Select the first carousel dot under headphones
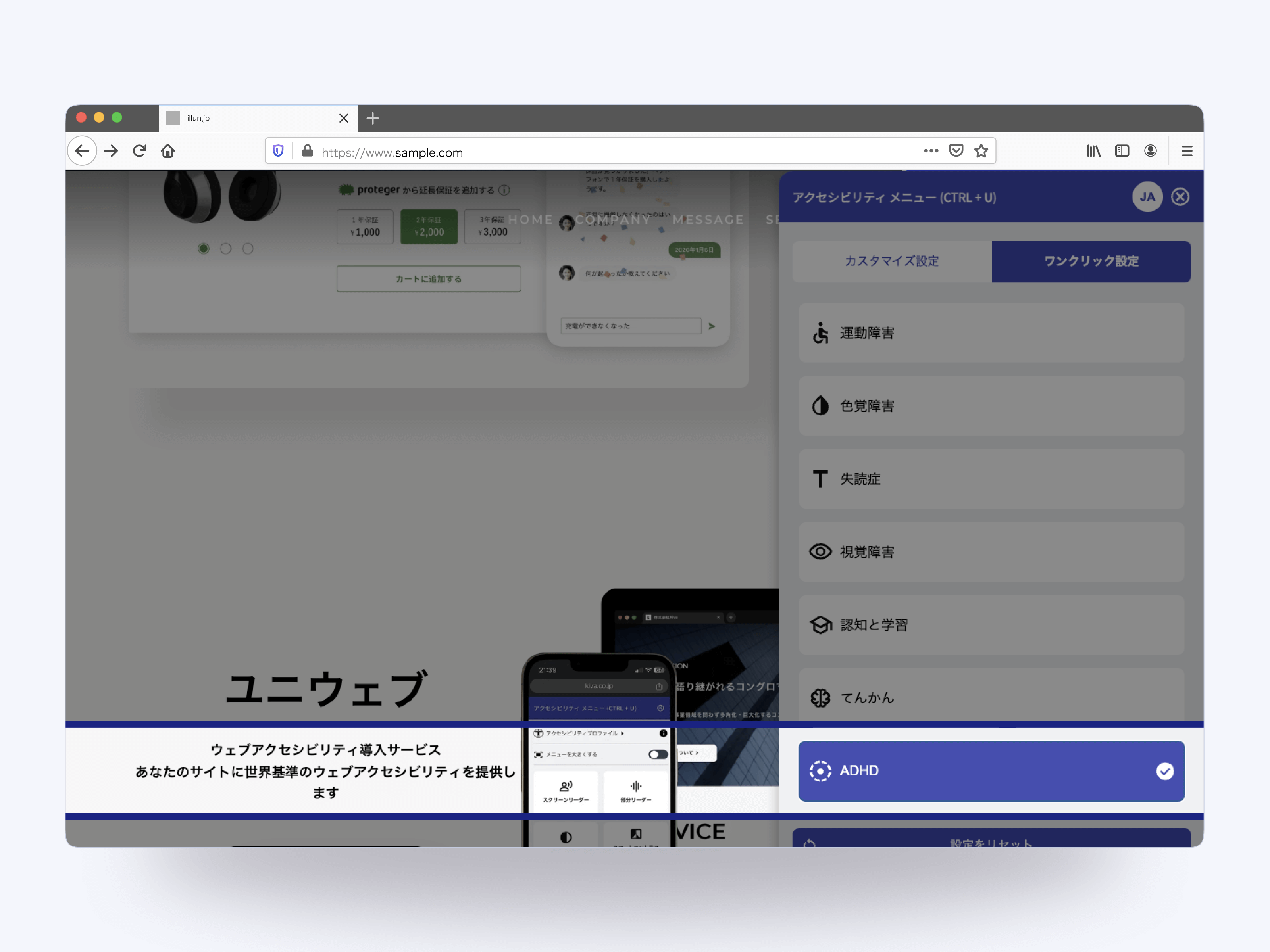This screenshot has height=952, width=1270. pos(203,248)
